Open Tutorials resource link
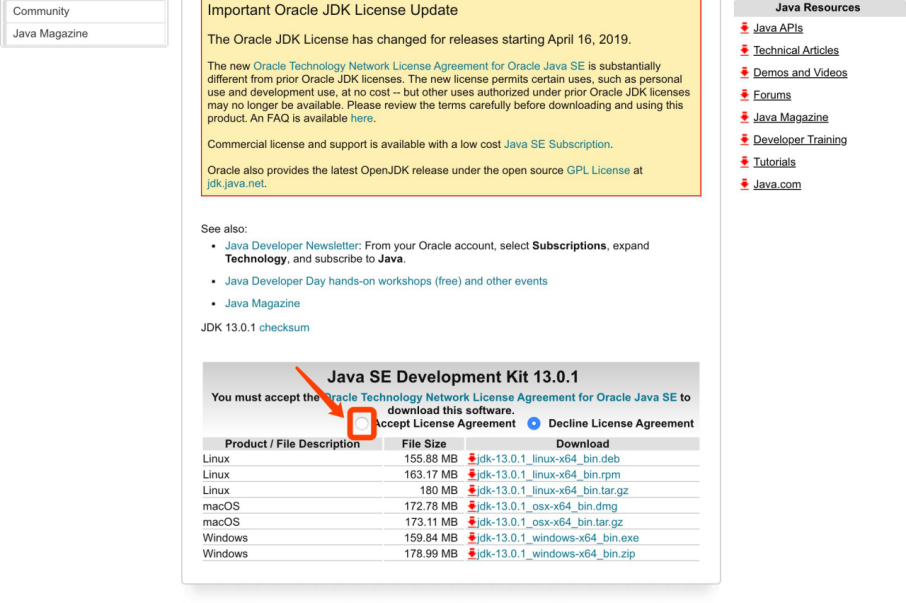Screen dimensions: 906x603 point(774,162)
